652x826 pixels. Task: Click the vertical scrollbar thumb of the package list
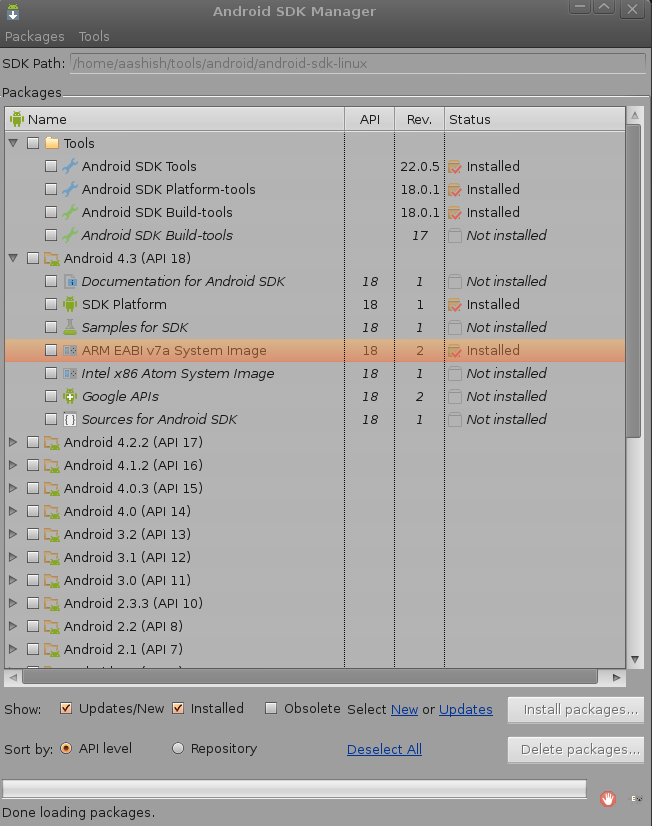(634, 281)
